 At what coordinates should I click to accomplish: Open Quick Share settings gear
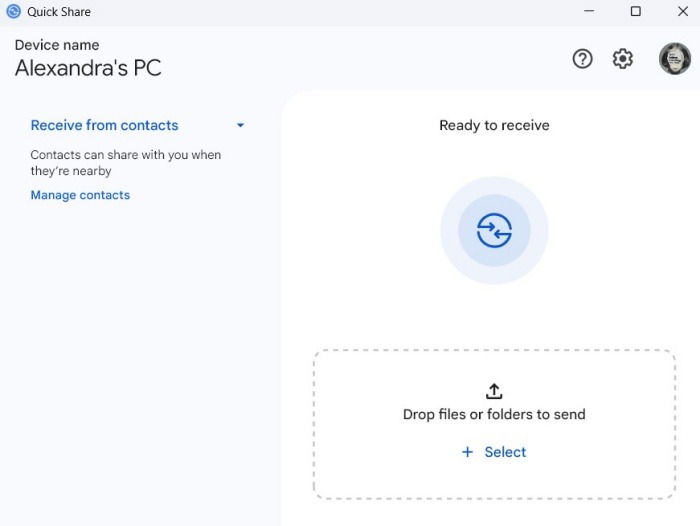pos(622,58)
